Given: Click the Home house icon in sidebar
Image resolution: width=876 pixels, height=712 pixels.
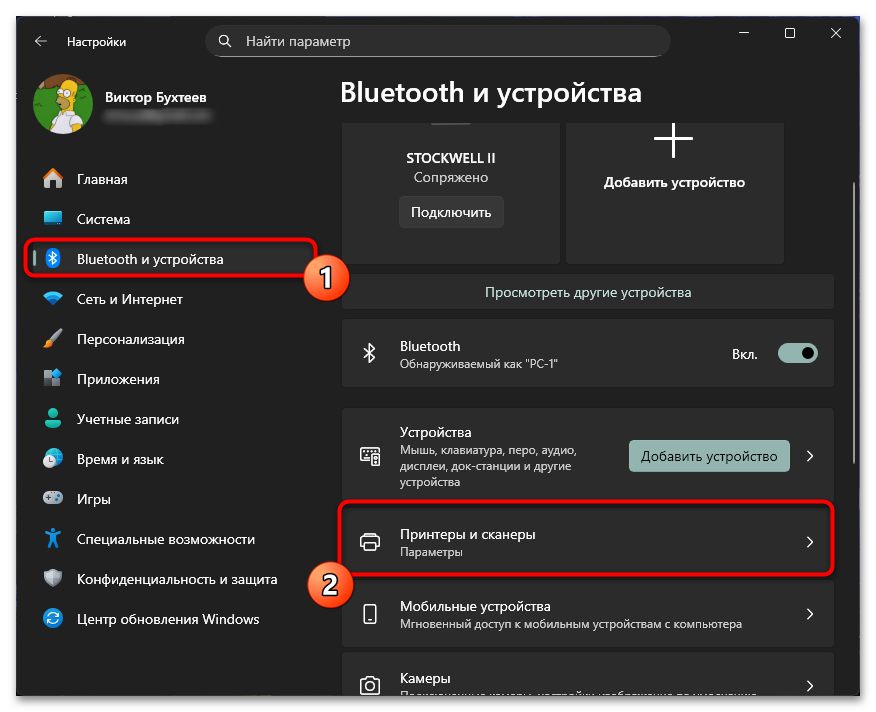Looking at the screenshot, I should 53,179.
